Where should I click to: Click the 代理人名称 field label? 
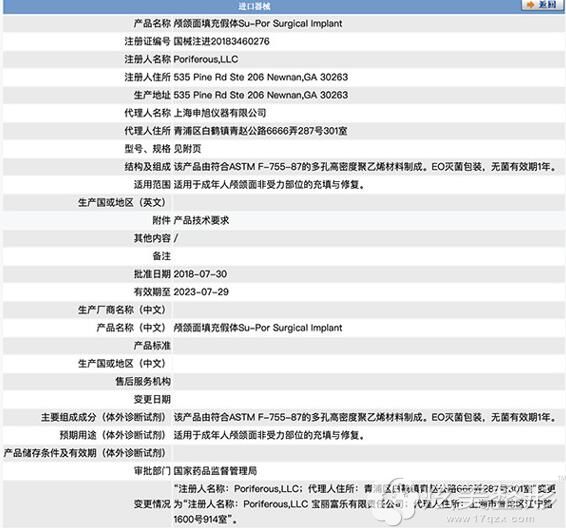click(147, 113)
